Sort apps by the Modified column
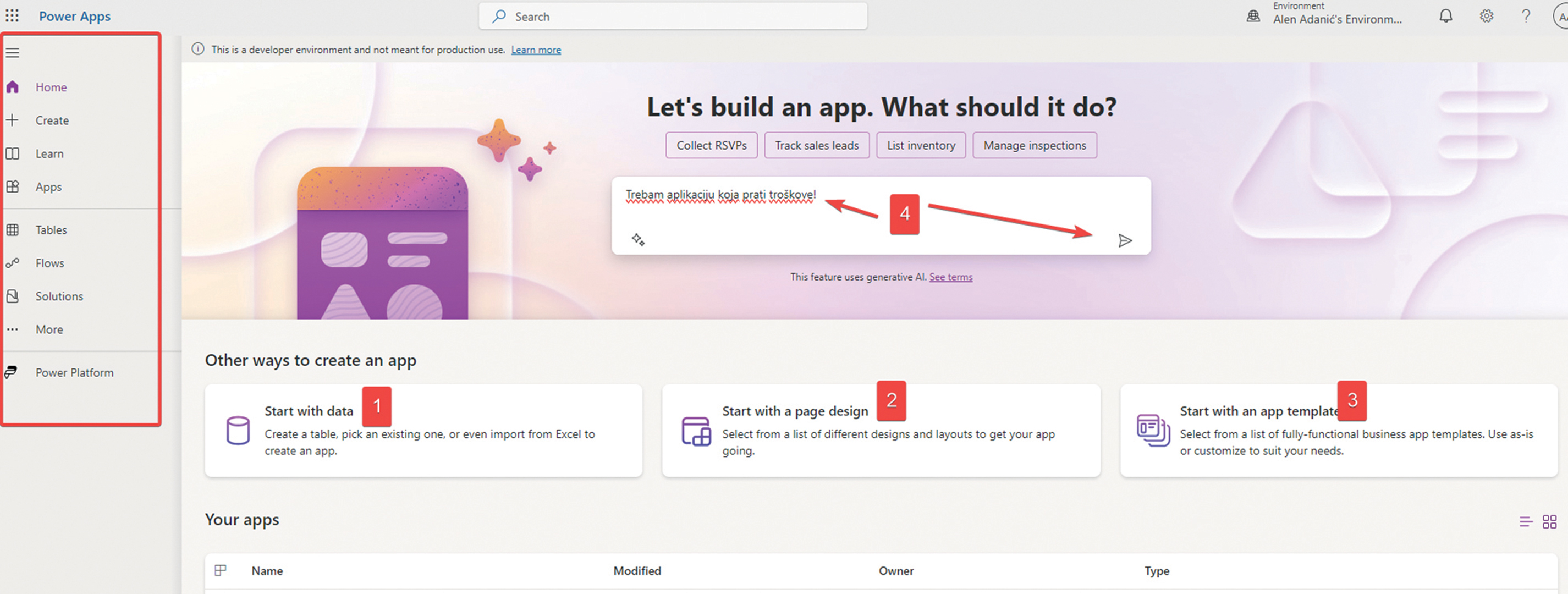Viewport: 1568px width, 594px height. pyautogui.click(x=637, y=571)
